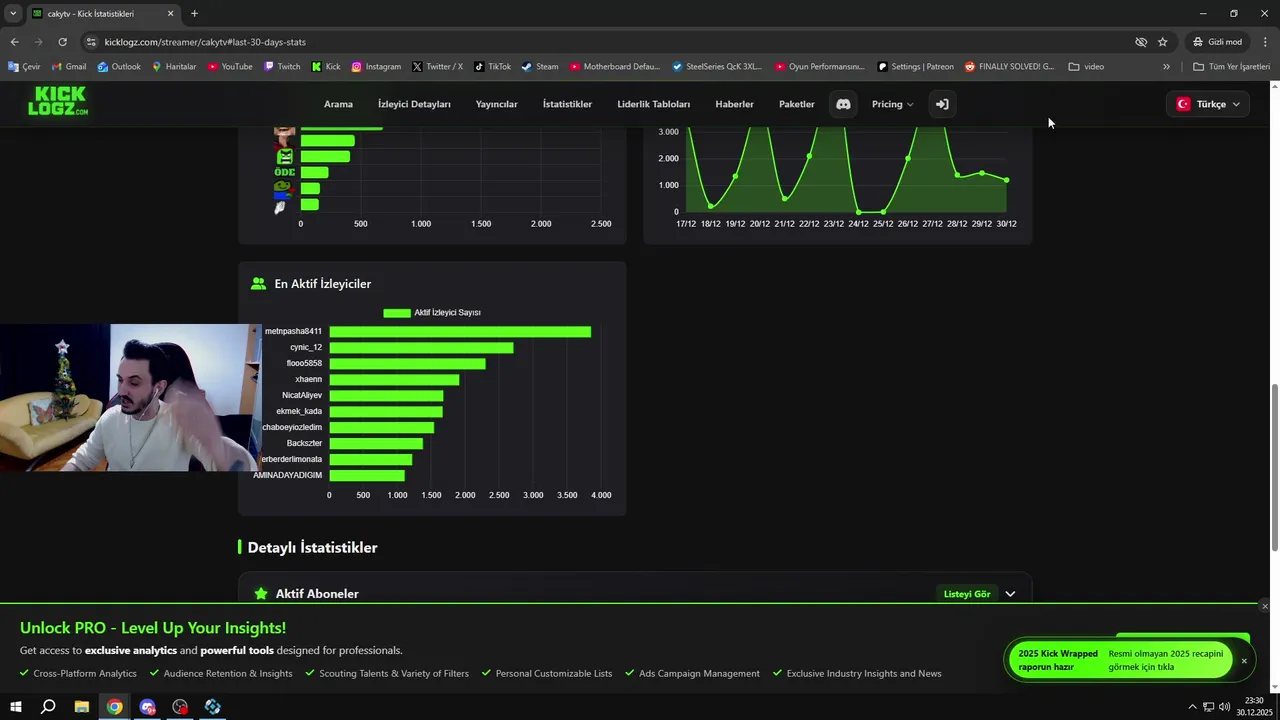Click the KickLogz logo

58,101
